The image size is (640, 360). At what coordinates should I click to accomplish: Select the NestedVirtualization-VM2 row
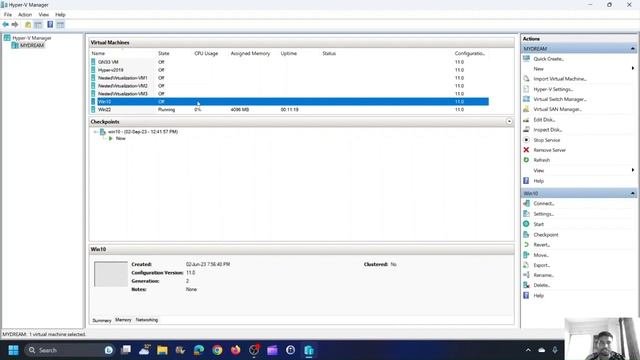[x=289, y=86]
